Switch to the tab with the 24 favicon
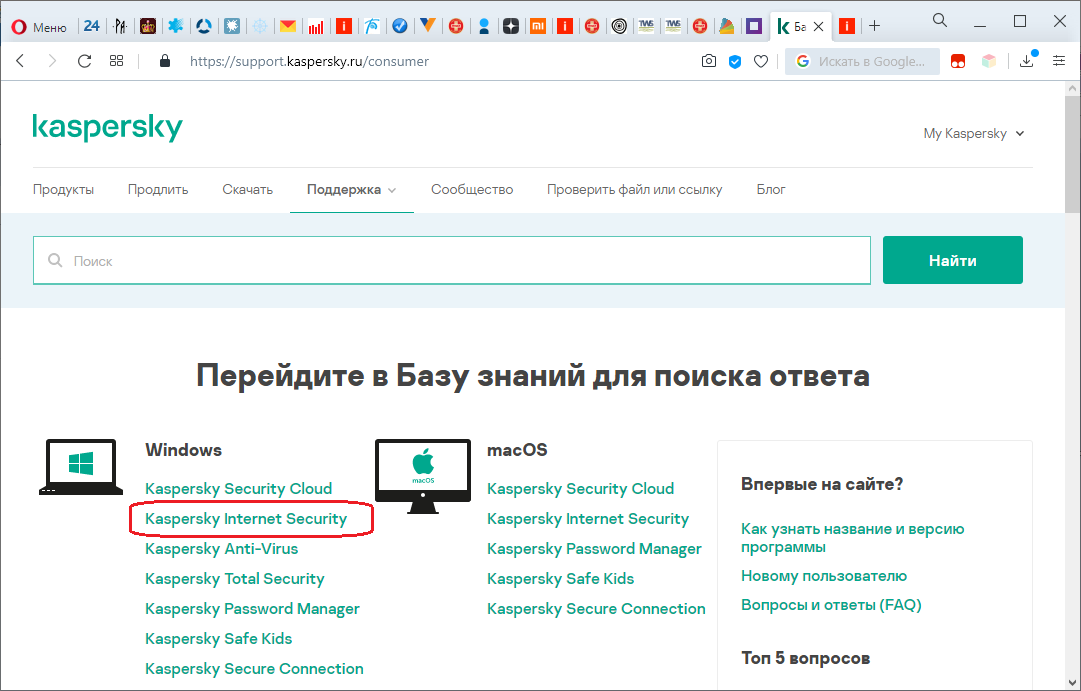 coord(92,26)
